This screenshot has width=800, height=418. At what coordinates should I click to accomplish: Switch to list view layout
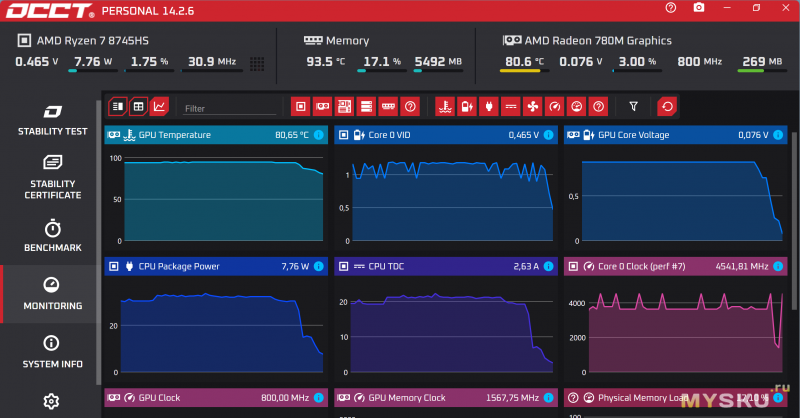click(117, 107)
